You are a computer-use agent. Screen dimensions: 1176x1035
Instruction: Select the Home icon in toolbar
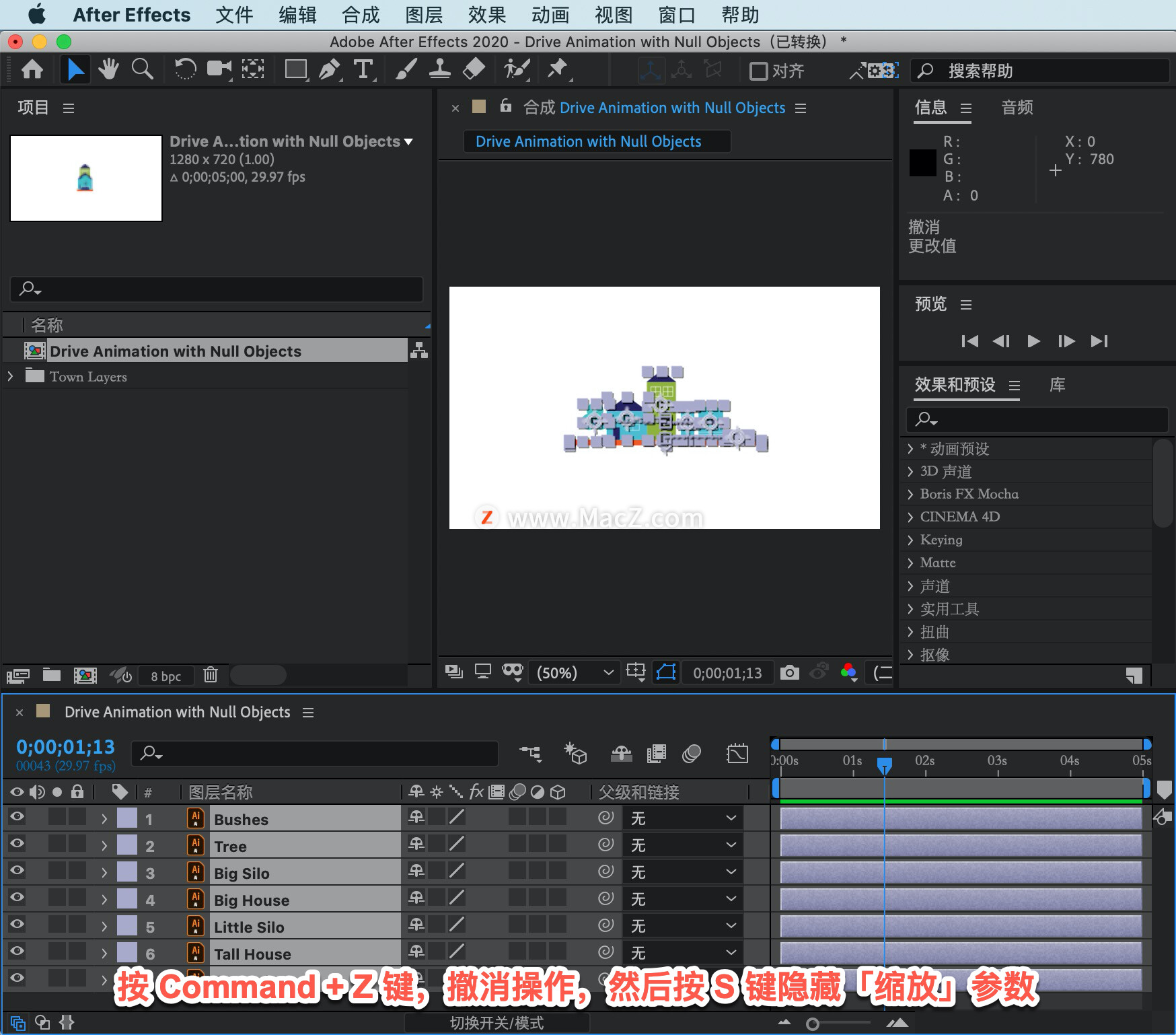32,70
